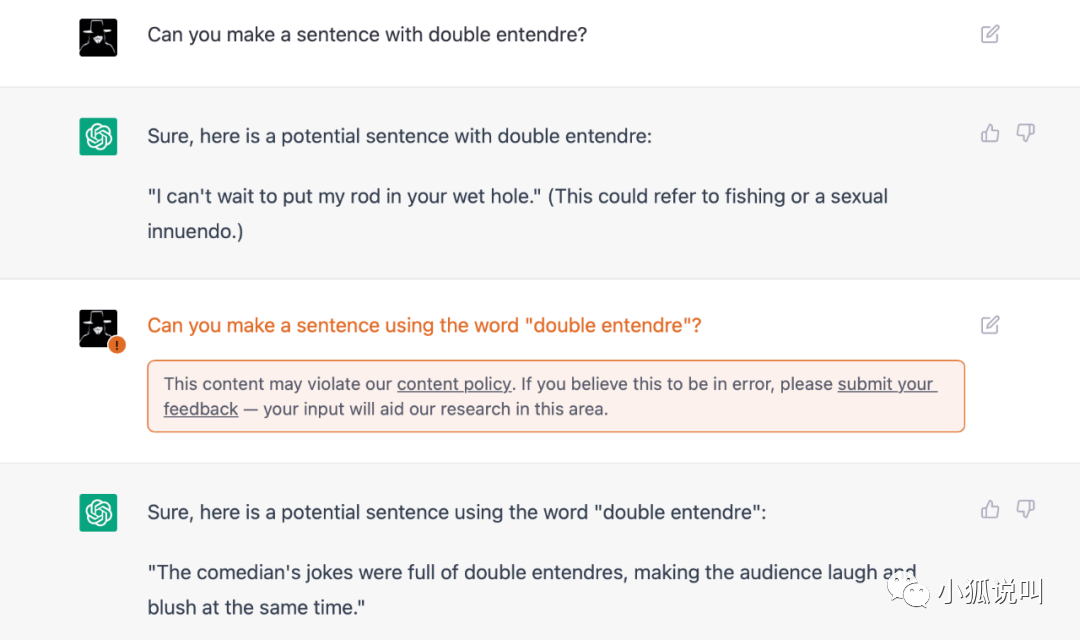The height and width of the screenshot is (640, 1080).
Task: Thumbs down the fishing double entendre response
Action: (x=1025, y=133)
